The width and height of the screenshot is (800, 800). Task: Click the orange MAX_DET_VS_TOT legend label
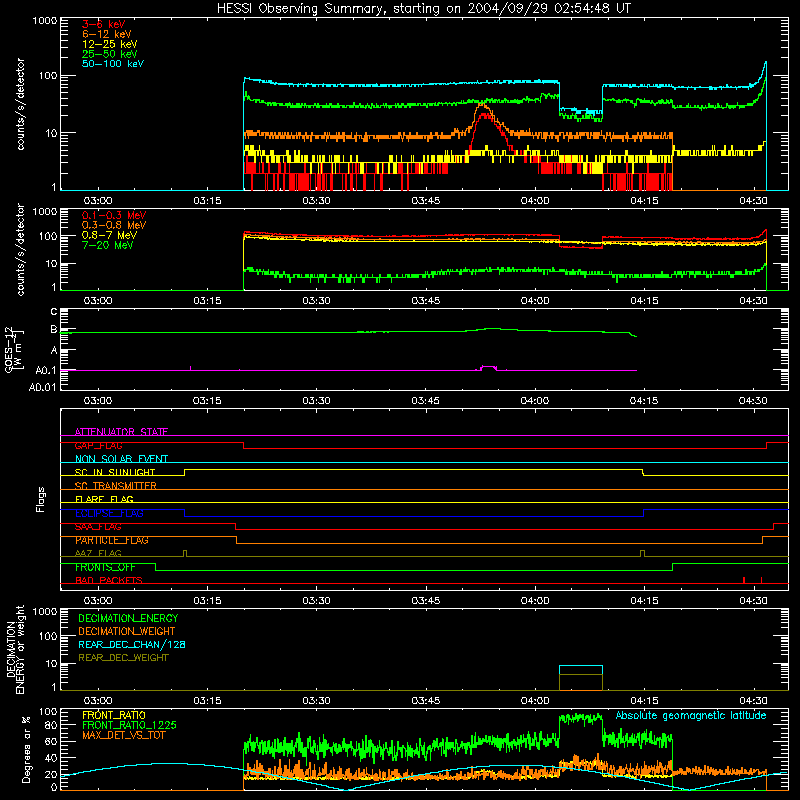[x=123, y=735]
